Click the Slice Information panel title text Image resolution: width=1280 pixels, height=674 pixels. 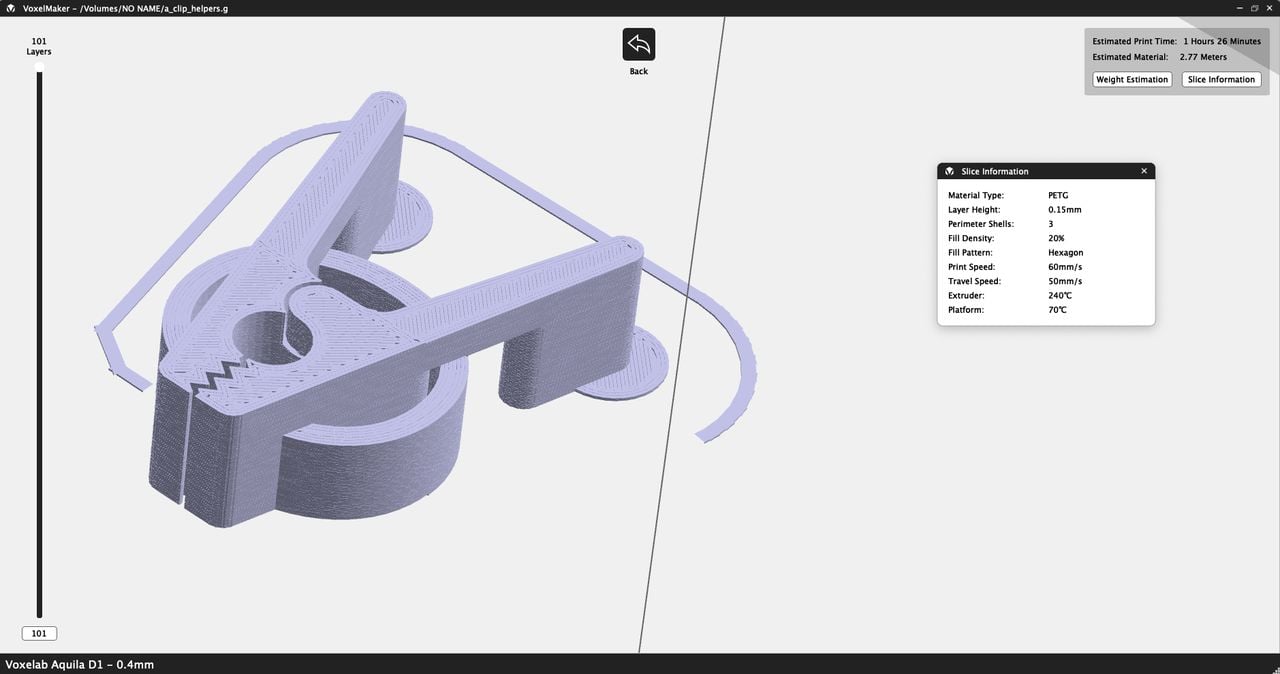coord(994,171)
